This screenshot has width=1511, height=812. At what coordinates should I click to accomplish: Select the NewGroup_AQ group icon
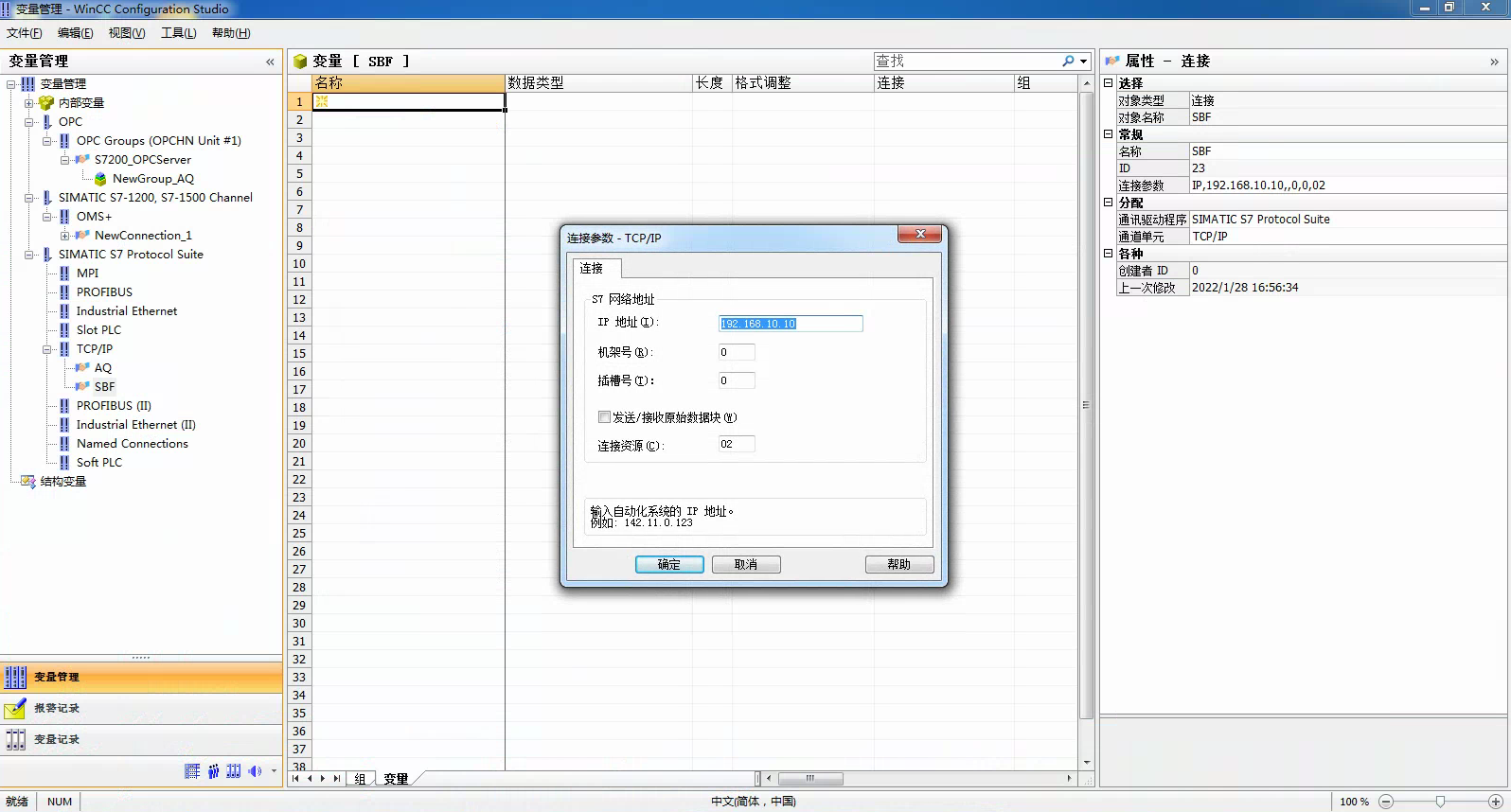pos(100,178)
